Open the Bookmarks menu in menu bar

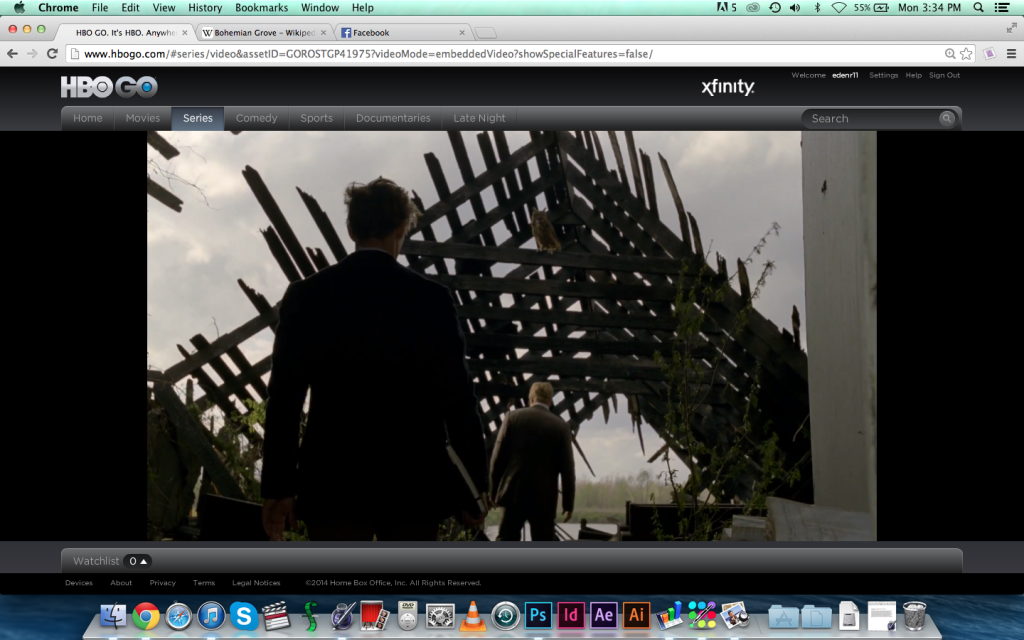(x=261, y=8)
